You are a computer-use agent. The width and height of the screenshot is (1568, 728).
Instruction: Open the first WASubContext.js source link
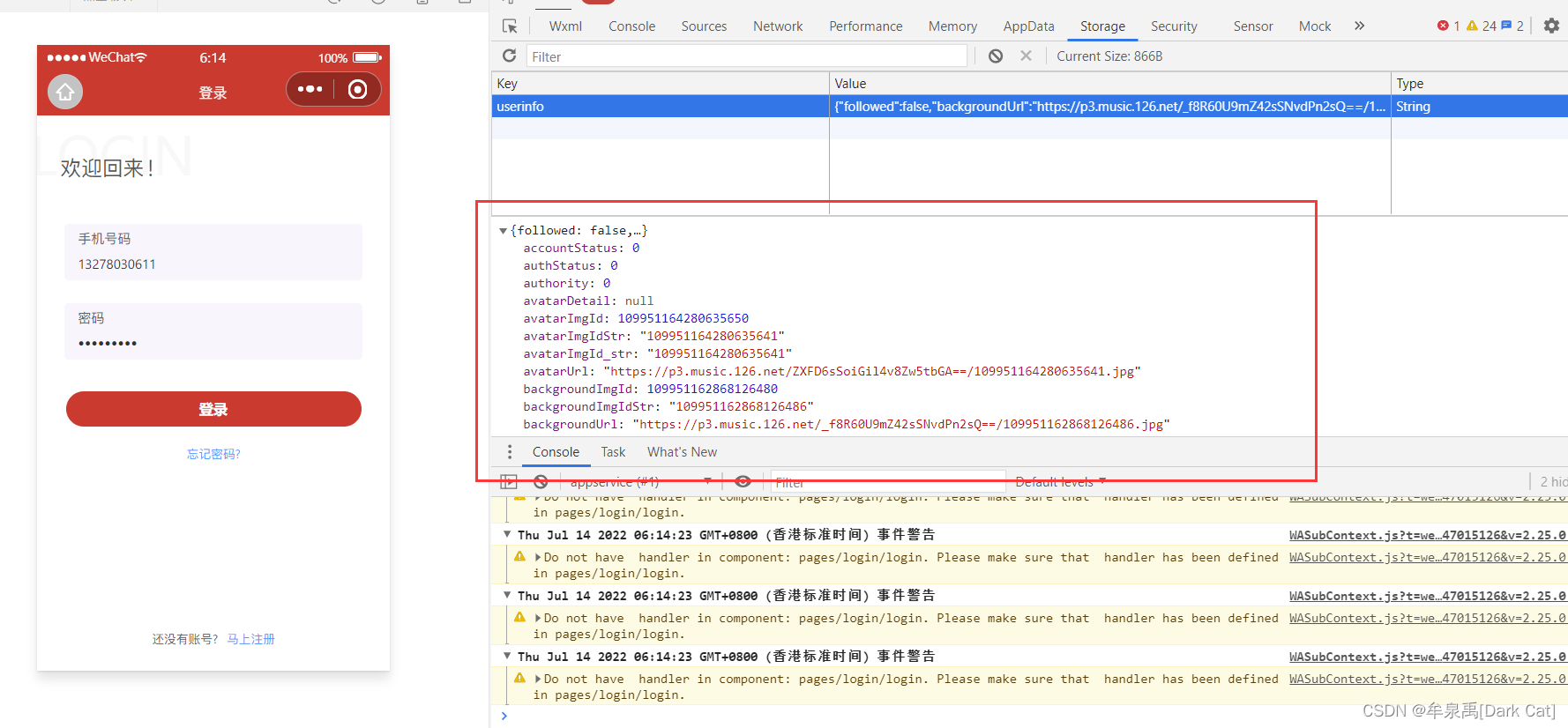point(1428,497)
